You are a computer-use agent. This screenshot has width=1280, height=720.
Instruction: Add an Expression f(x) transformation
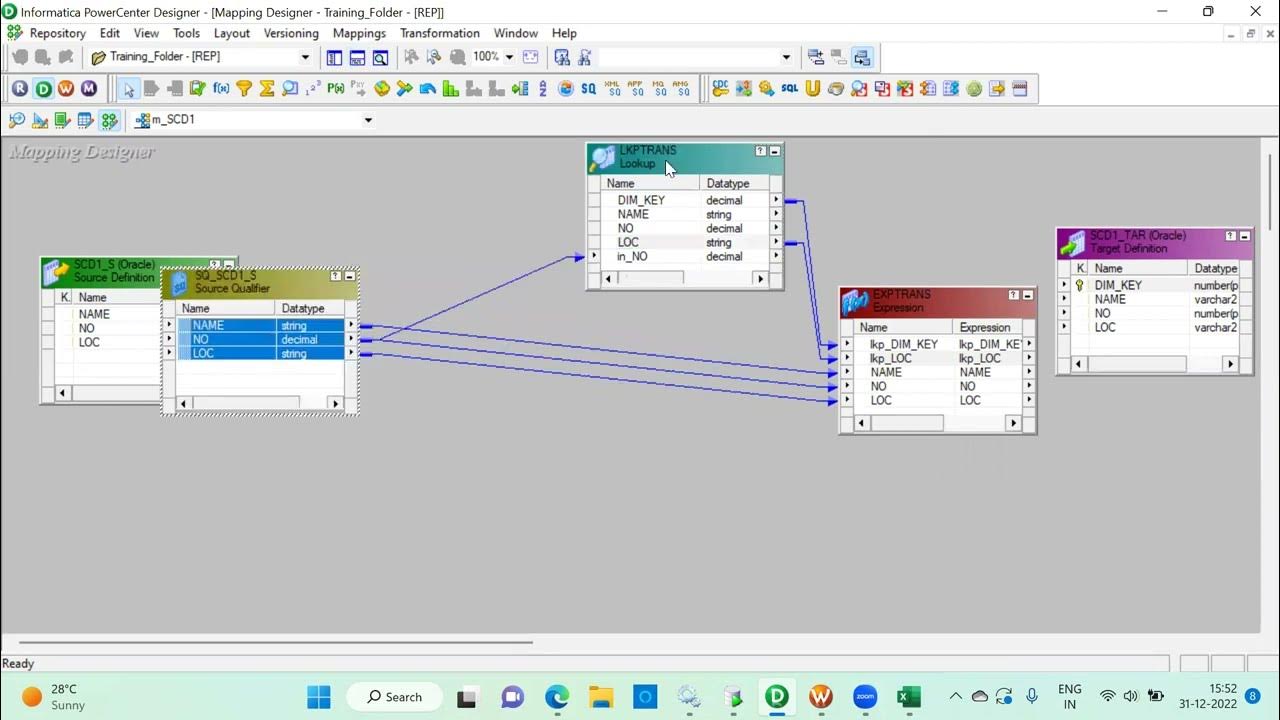click(221, 89)
